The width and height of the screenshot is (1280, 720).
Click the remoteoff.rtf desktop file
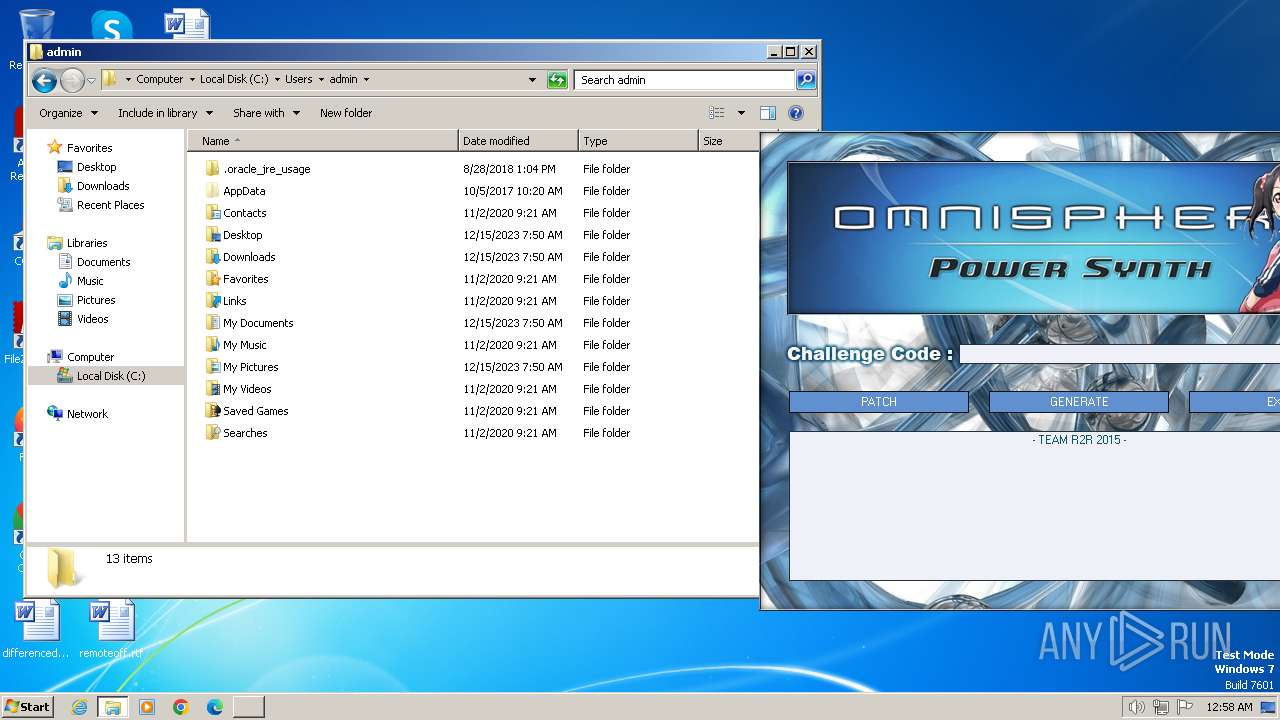click(112, 630)
